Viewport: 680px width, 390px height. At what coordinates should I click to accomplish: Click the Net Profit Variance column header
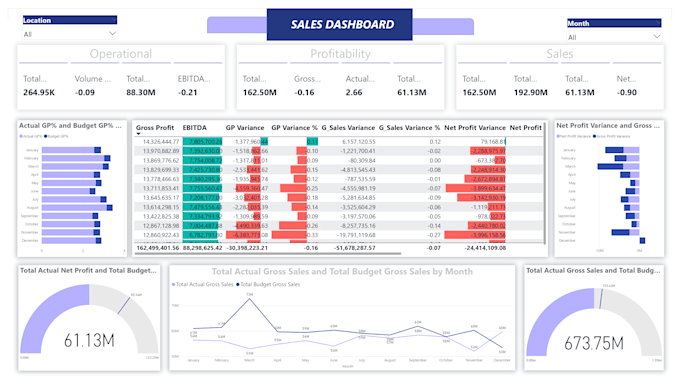point(475,128)
